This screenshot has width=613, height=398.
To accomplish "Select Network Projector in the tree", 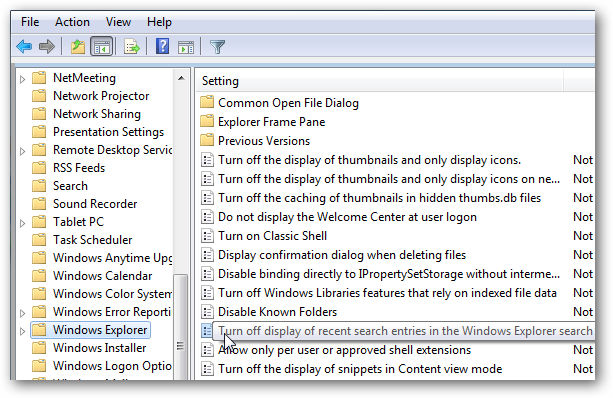I will 101,96.
